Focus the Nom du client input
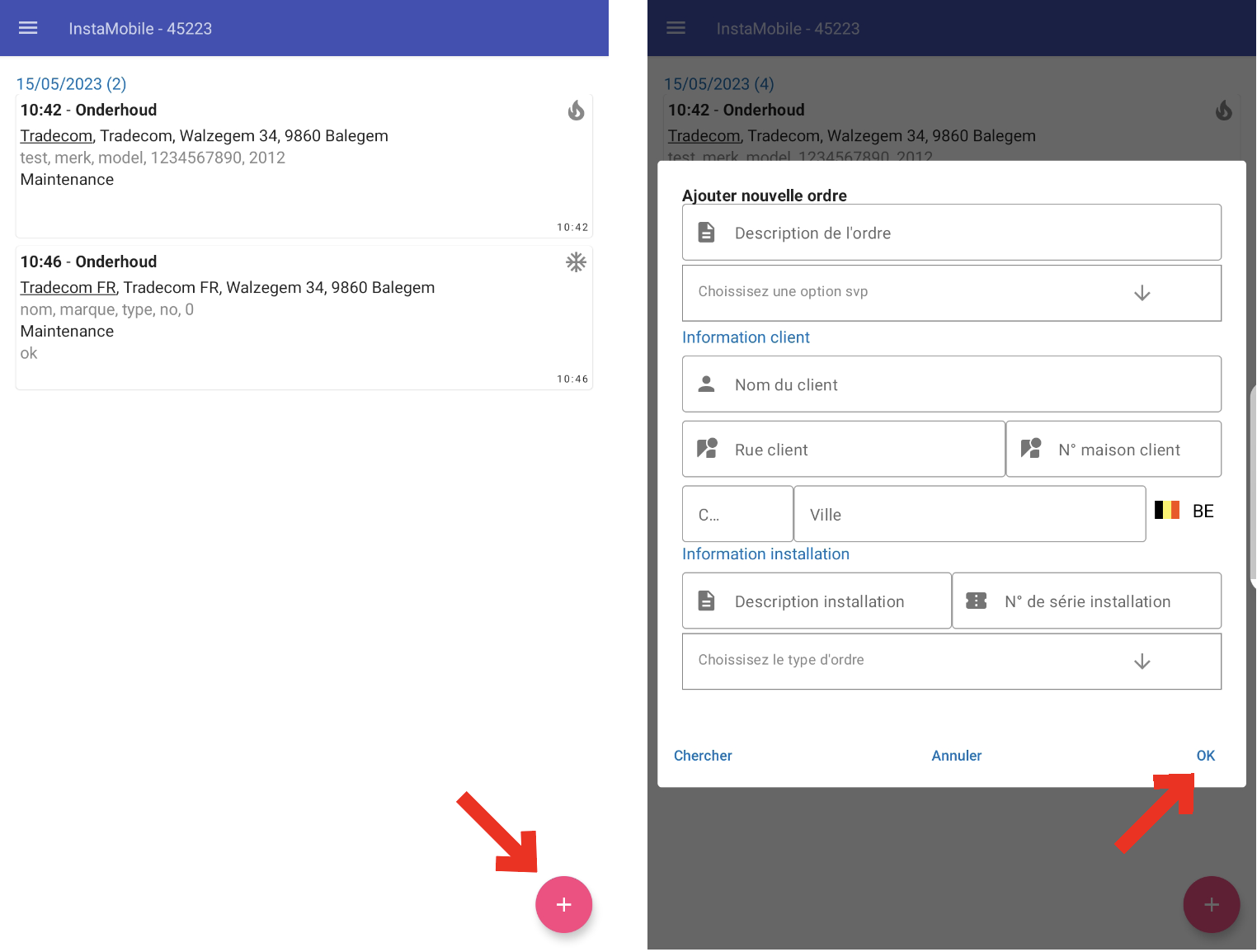 coord(952,384)
